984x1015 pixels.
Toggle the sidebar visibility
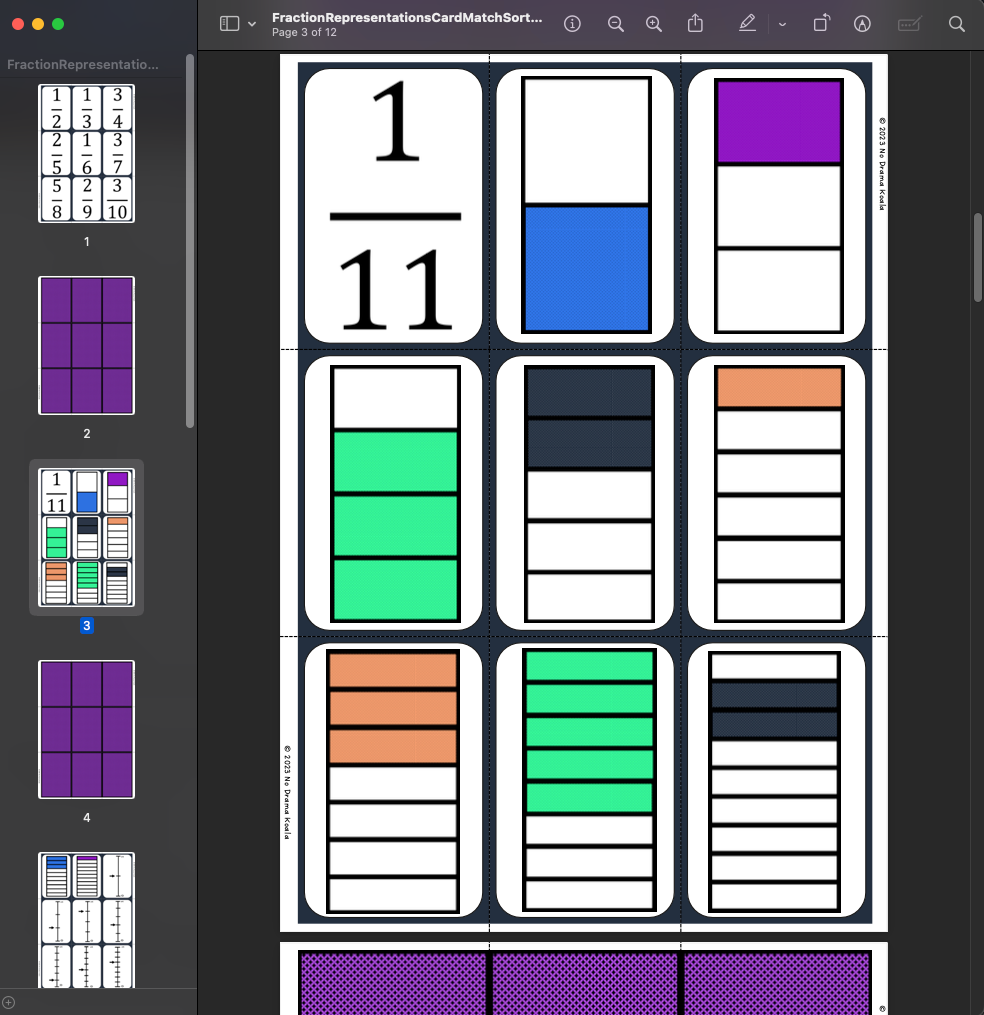tap(229, 23)
